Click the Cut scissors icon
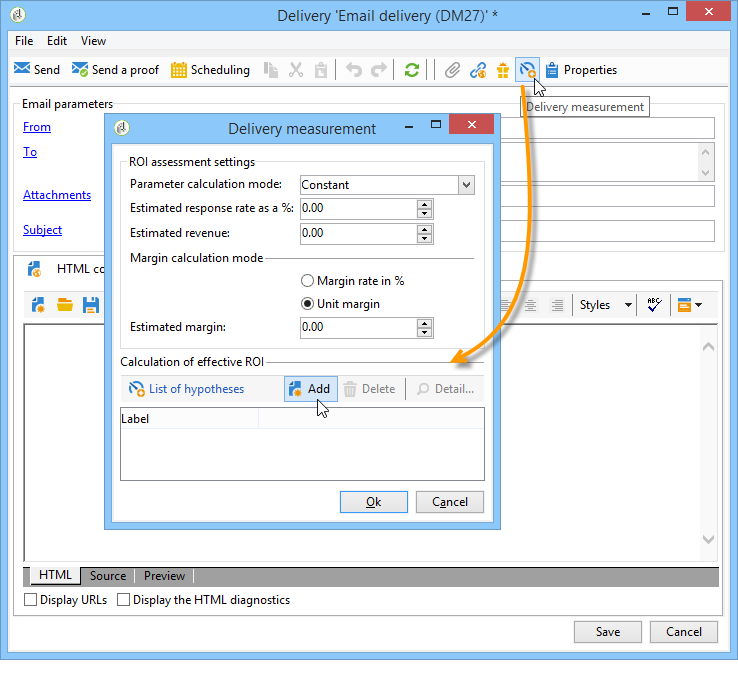738x675 pixels. coord(296,70)
